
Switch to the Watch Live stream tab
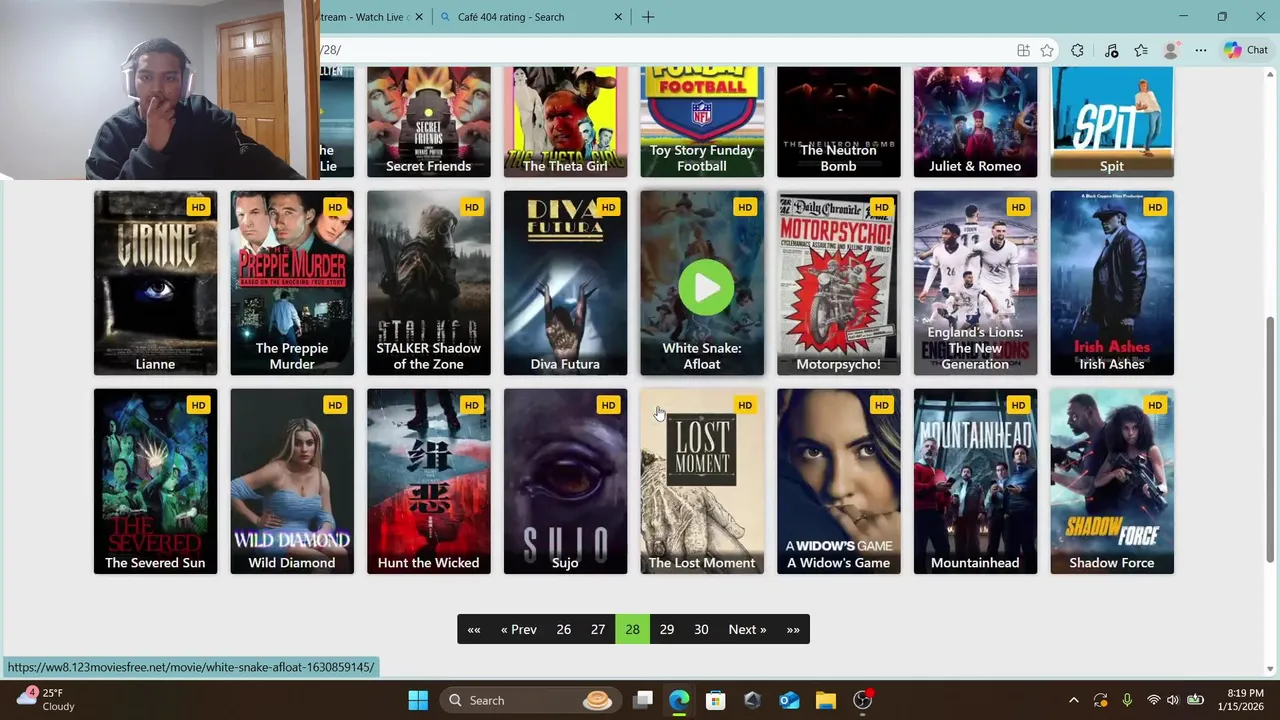pyautogui.click(x=365, y=17)
